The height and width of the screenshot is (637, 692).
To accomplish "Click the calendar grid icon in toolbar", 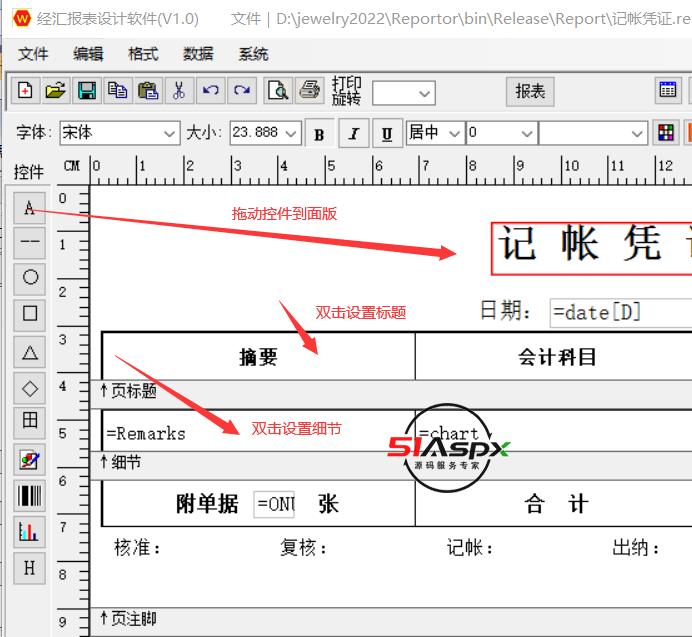I will click(667, 90).
